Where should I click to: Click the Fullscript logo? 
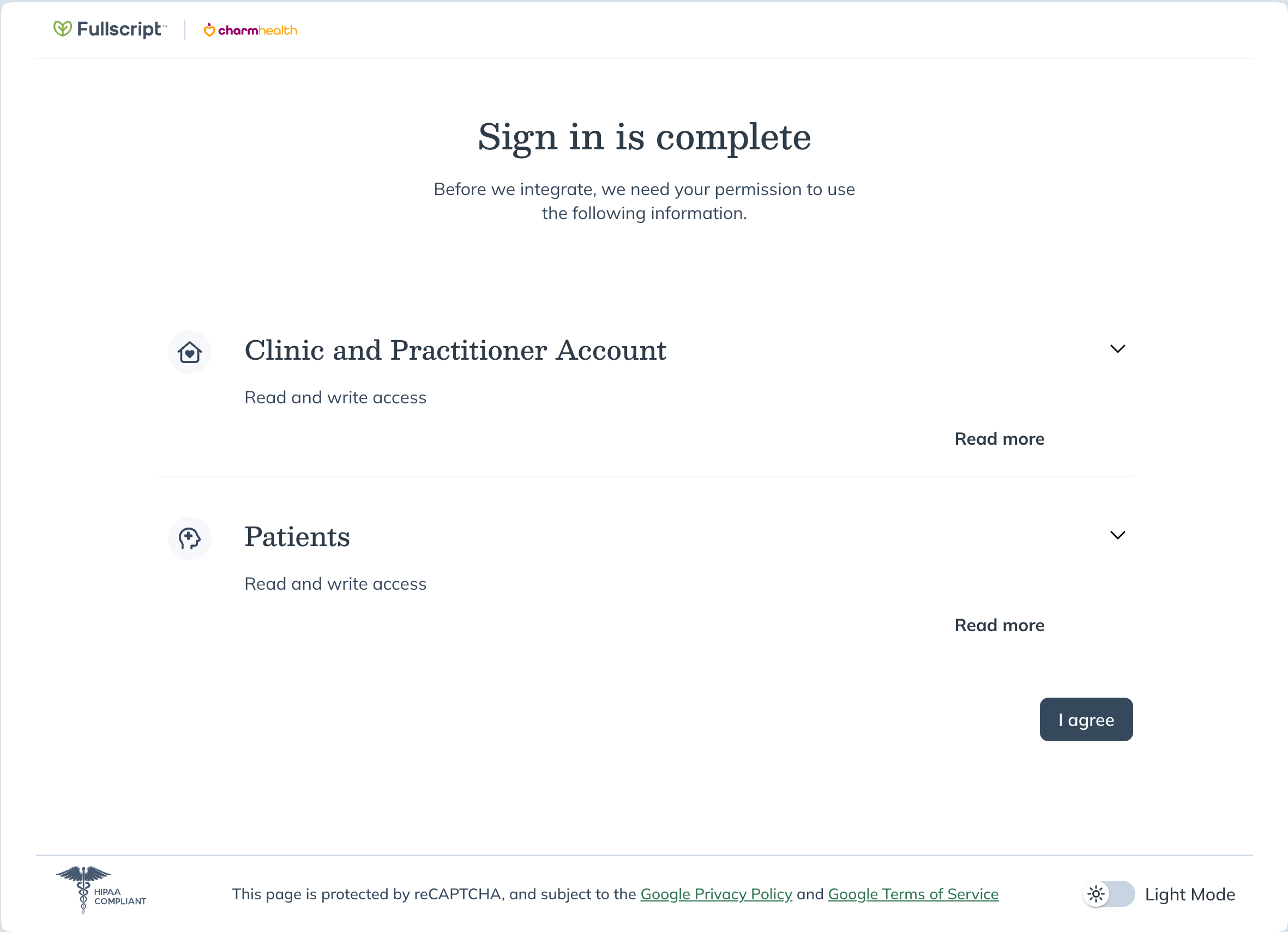click(110, 29)
